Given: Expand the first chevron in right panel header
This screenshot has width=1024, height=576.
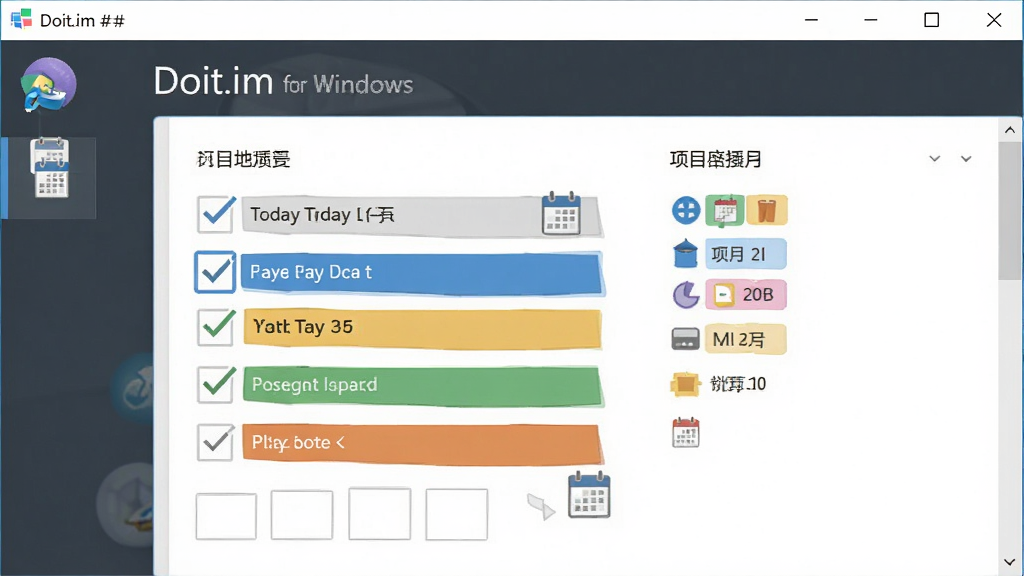Looking at the screenshot, I should click(935, 159).
